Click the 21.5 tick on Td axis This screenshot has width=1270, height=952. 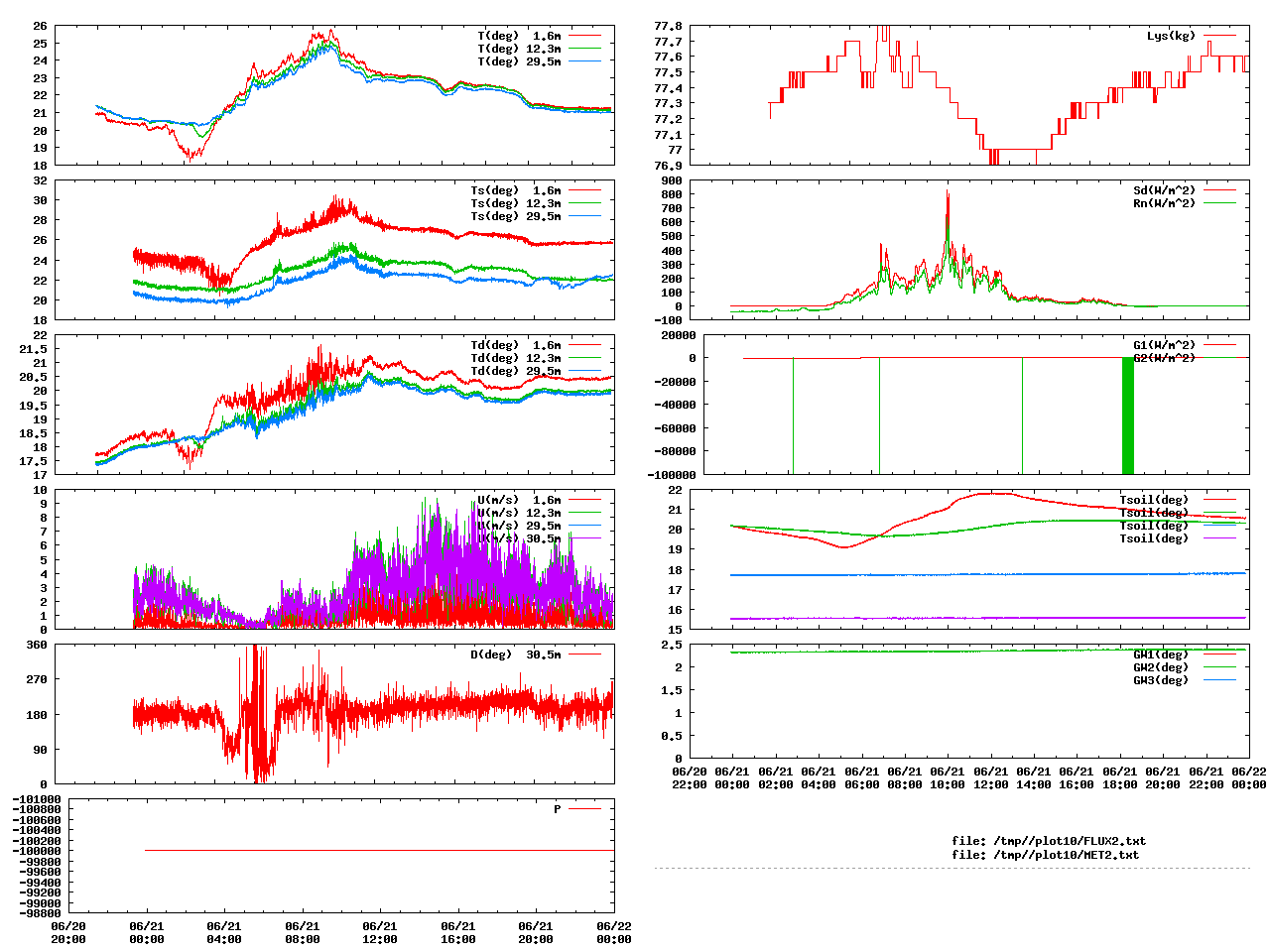click(x=34, y=349)
